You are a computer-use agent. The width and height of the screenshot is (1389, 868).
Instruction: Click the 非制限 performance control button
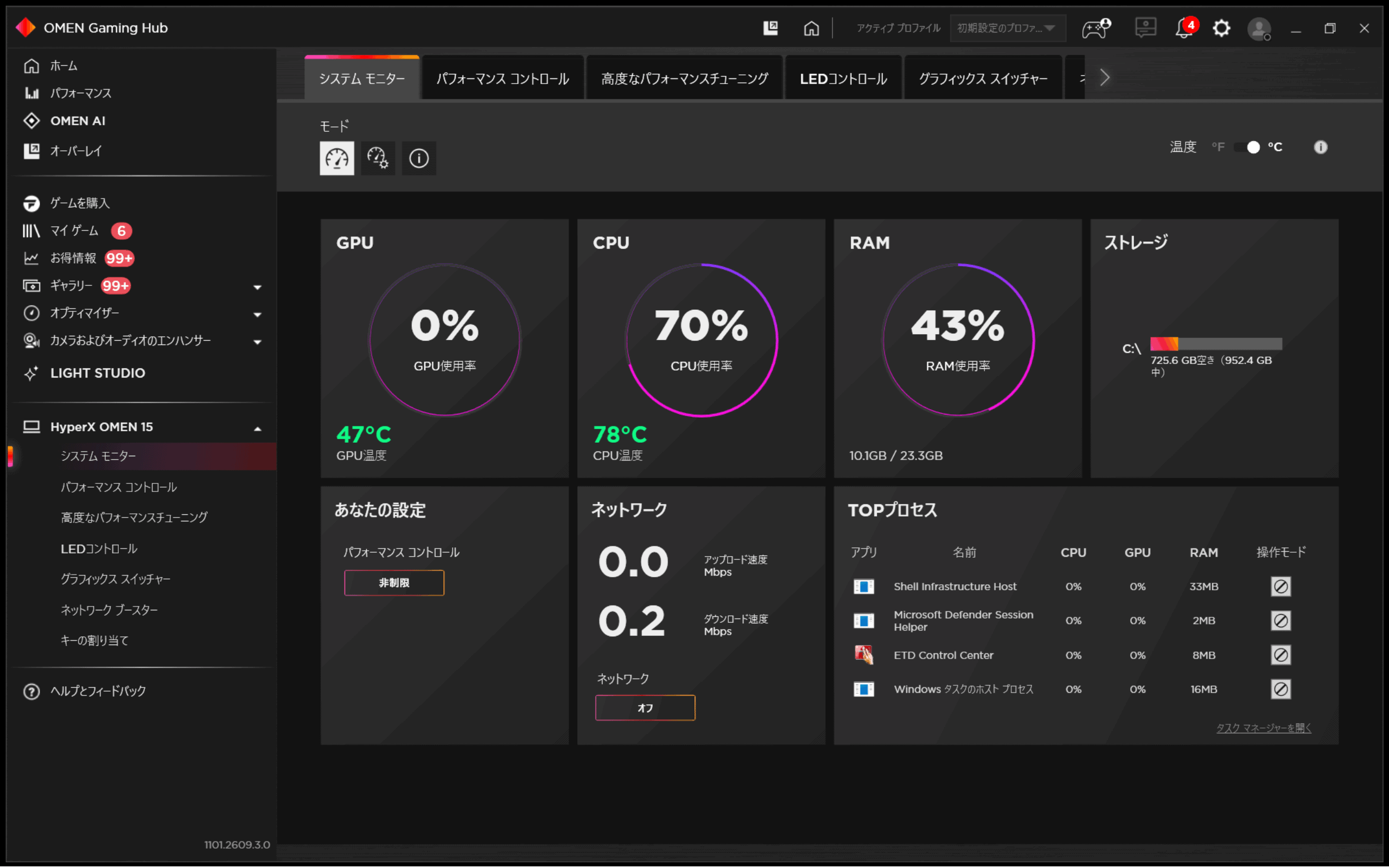click(x=394, y=583)
